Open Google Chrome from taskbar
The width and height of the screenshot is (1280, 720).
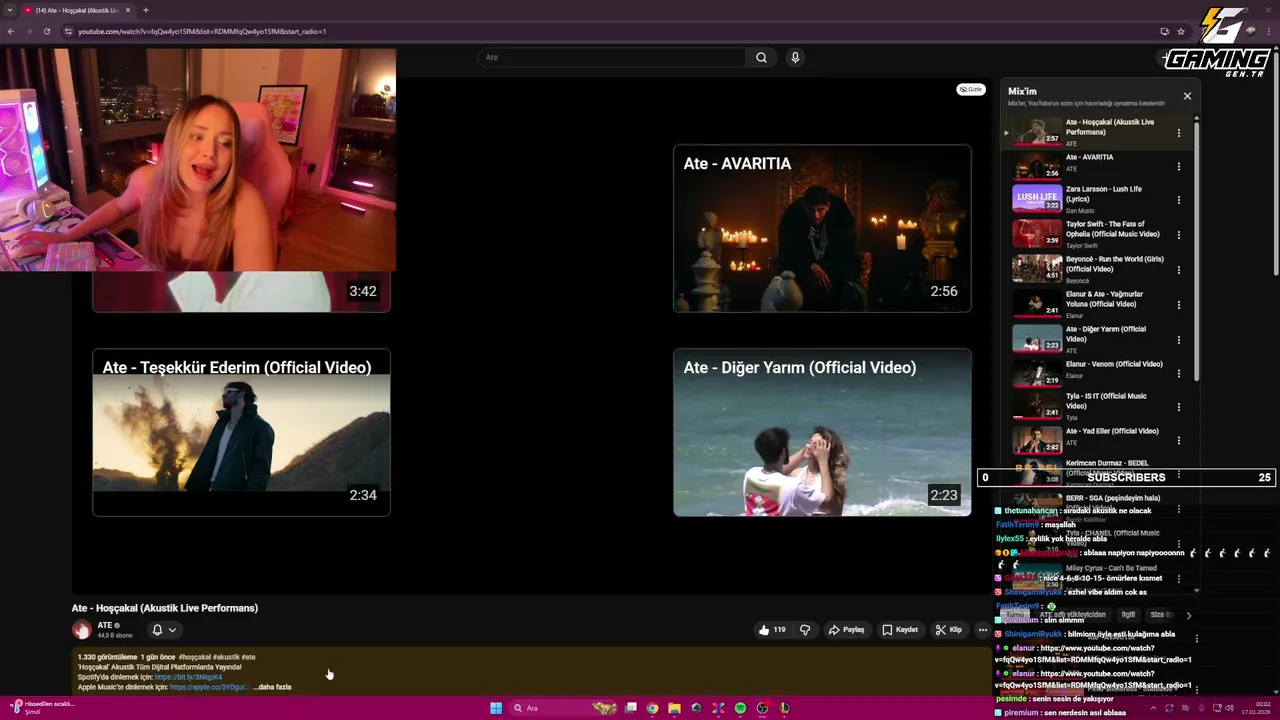[652, 708]
